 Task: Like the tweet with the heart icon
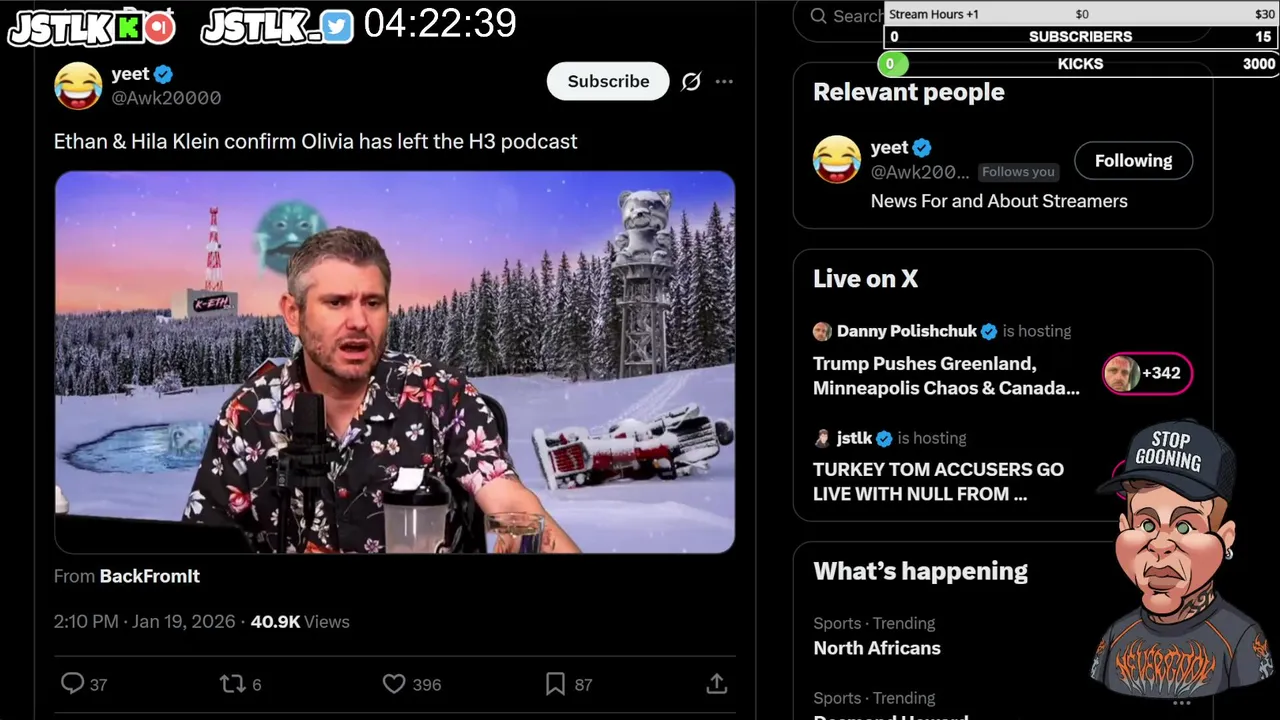[394, 684]
